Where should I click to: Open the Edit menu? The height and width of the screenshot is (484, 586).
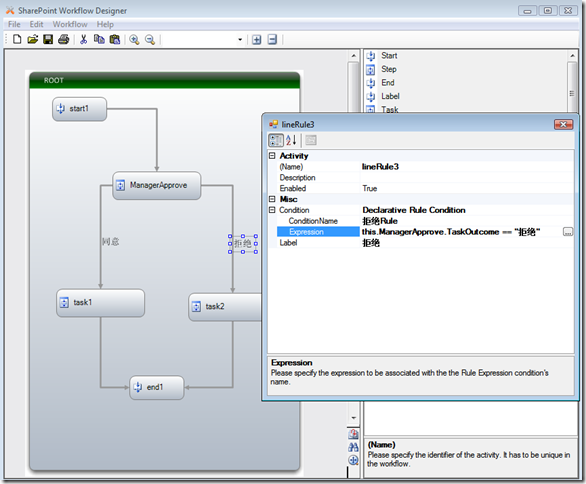(x=36, y=24)
